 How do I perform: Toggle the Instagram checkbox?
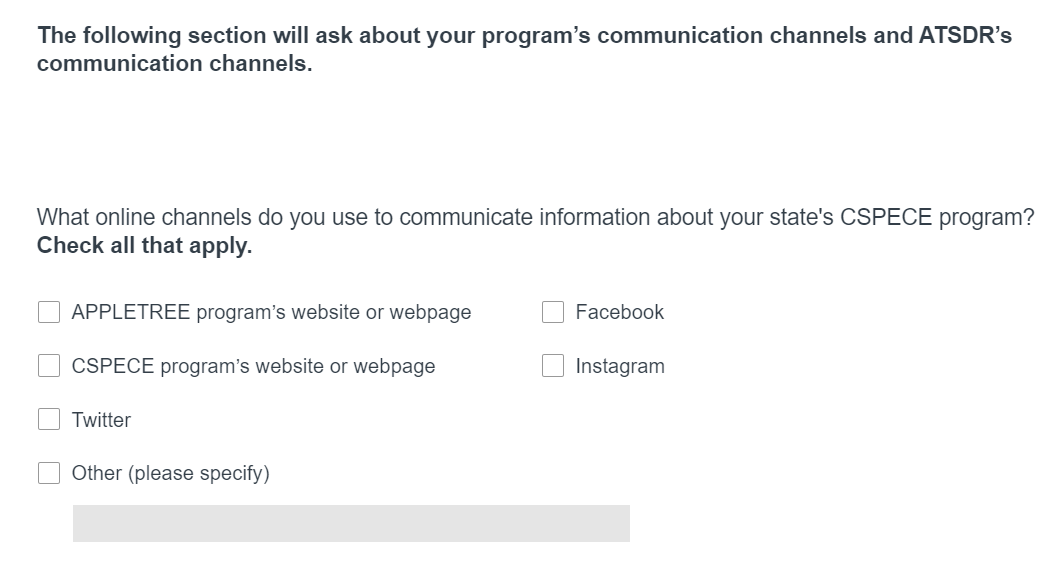click(x=553, y=366)
